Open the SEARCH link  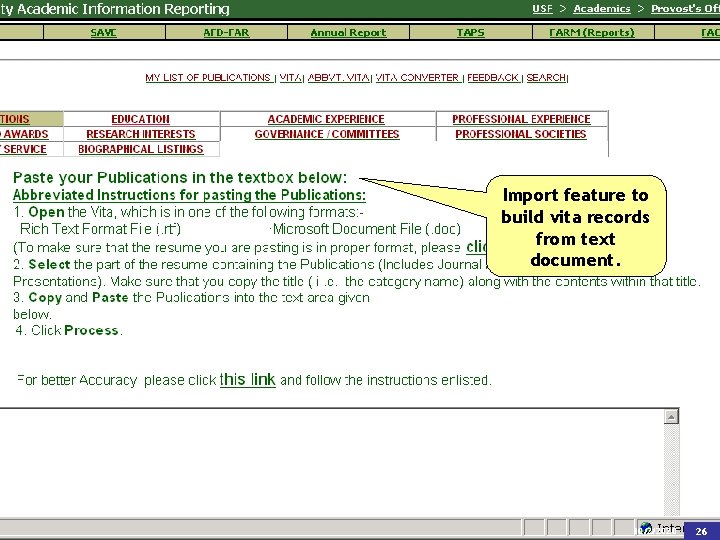click(x=546, y=78)
